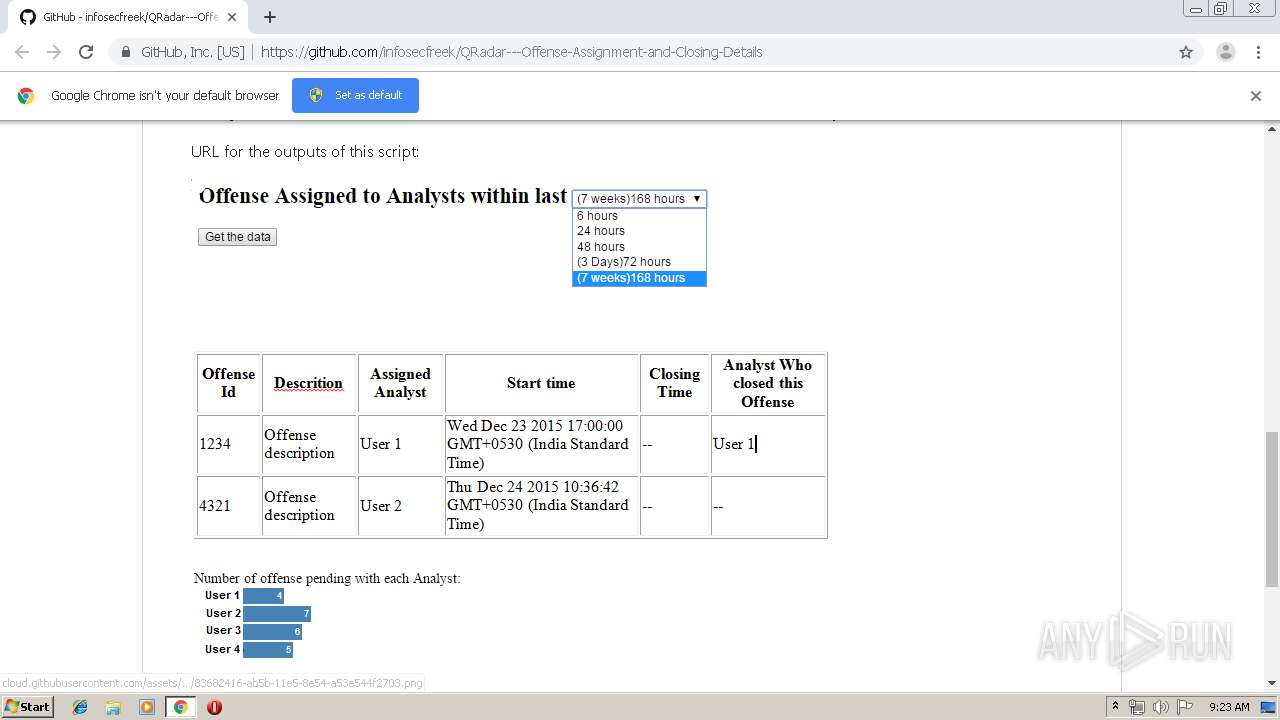1280x720 pixels.
Task: Click the Closing Time column header
Action: [674, 383]
